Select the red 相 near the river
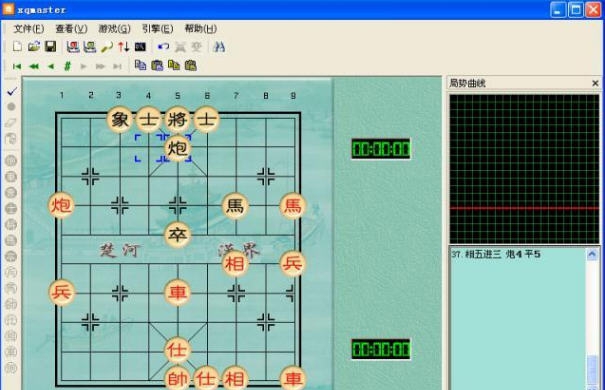 point(235,264)
